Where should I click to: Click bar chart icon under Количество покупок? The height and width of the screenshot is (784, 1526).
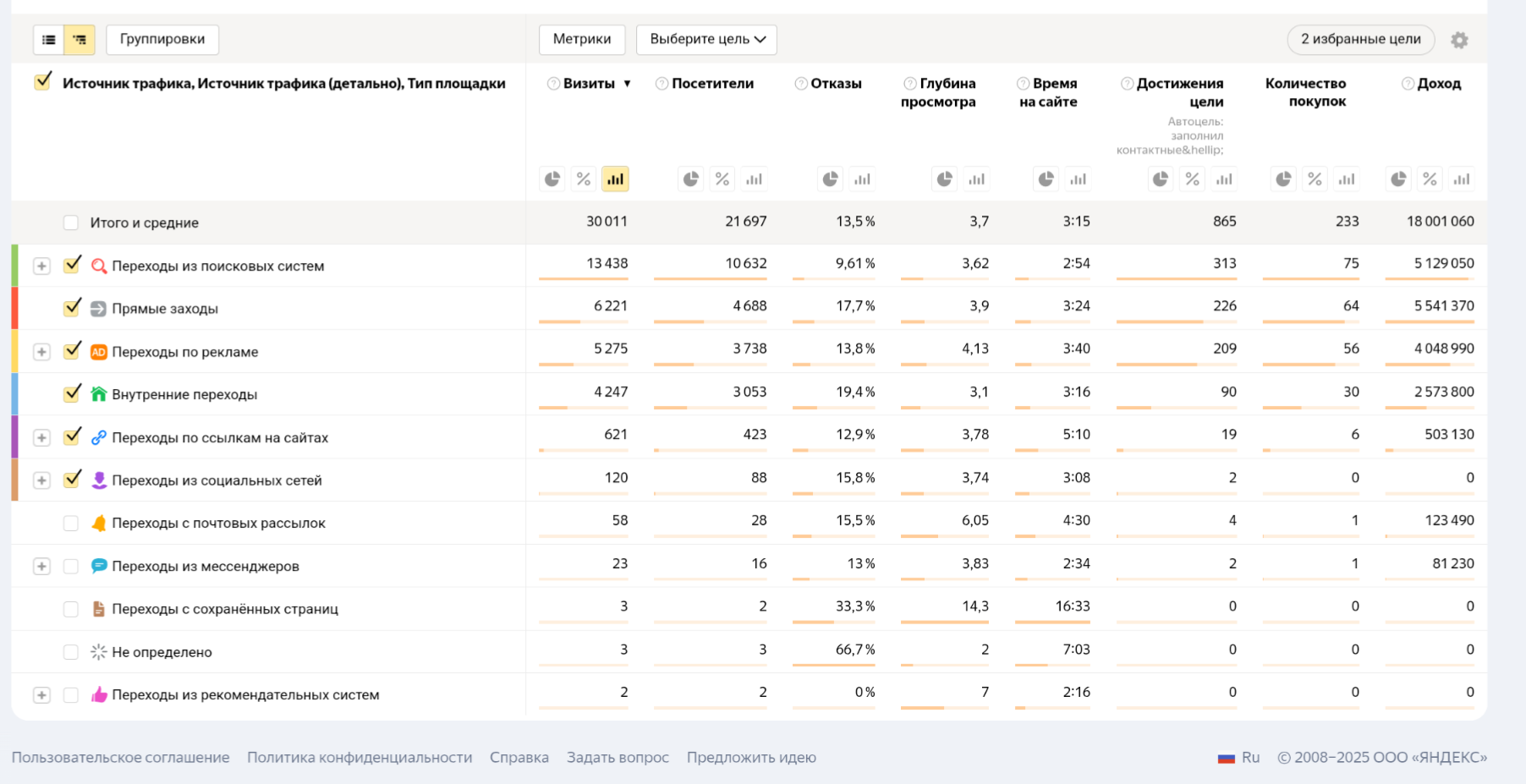coord(1346,179)
